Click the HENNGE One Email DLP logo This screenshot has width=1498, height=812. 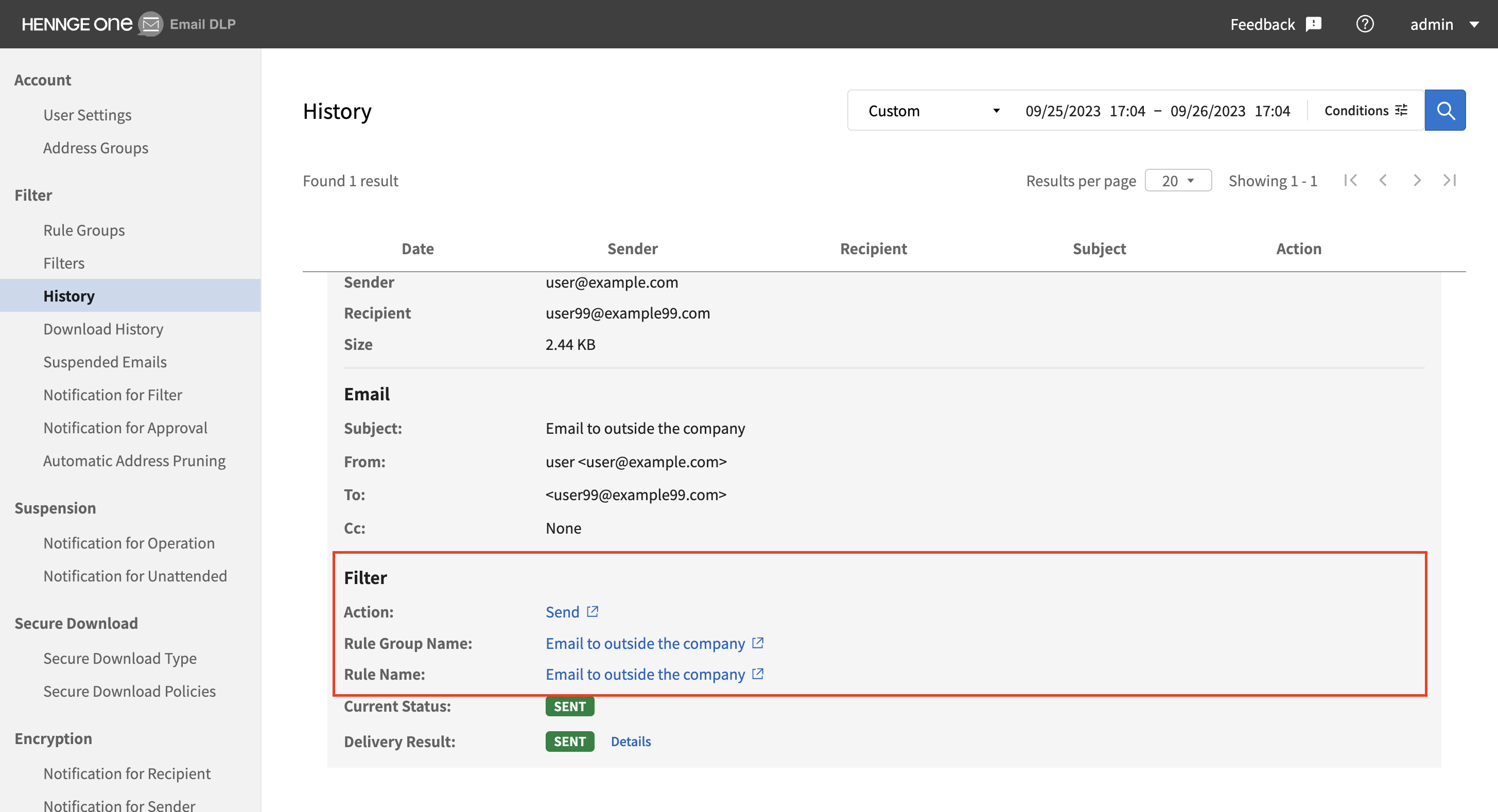point(129,24)
